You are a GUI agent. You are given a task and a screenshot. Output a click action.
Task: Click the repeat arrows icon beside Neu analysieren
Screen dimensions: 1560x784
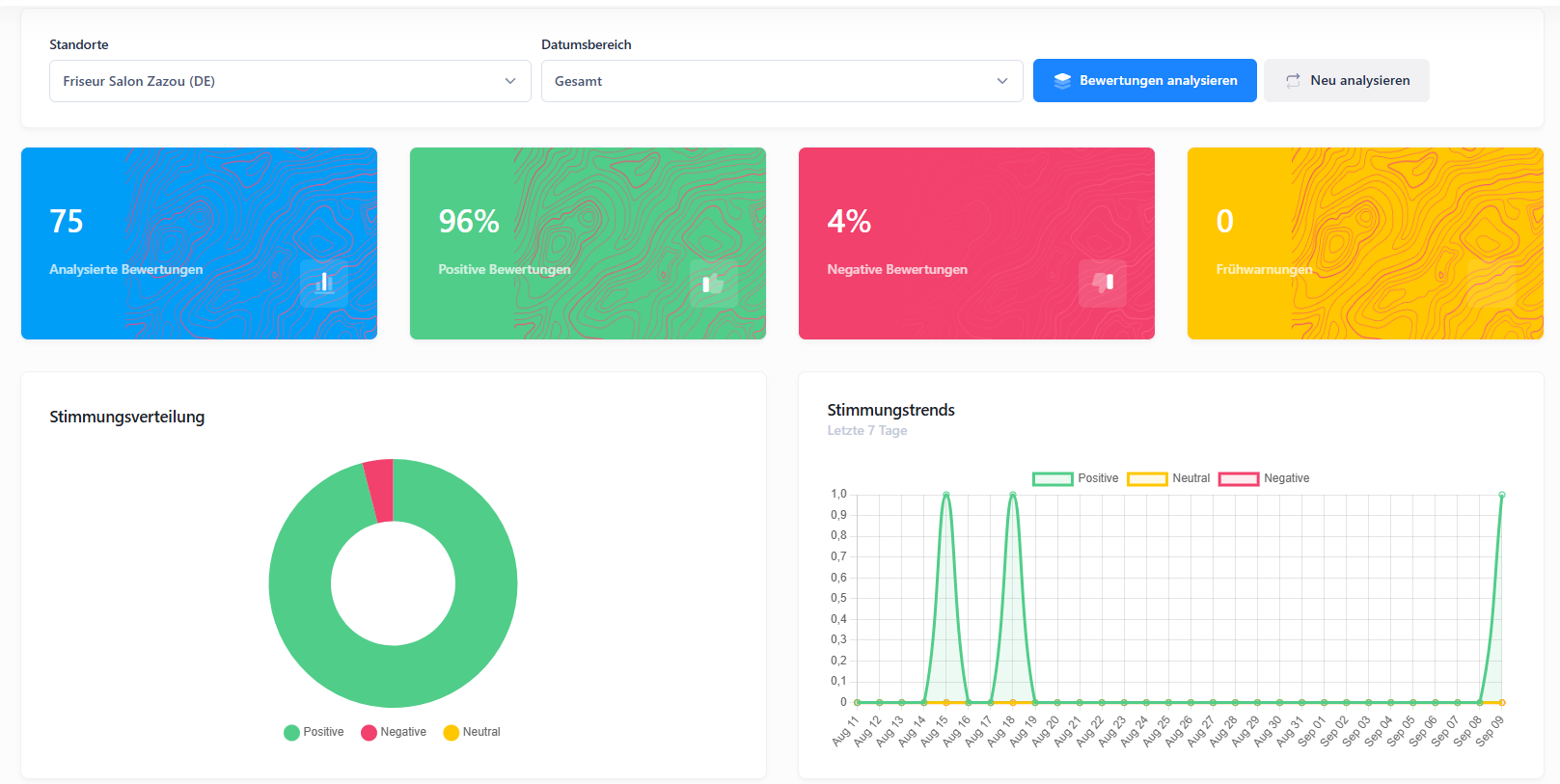(x=1293, y=81)
